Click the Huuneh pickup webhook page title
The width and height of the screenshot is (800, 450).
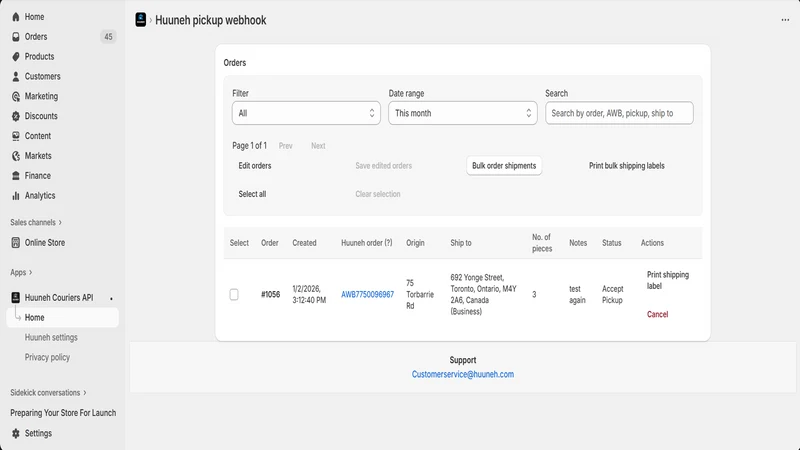tap(211, 20)
